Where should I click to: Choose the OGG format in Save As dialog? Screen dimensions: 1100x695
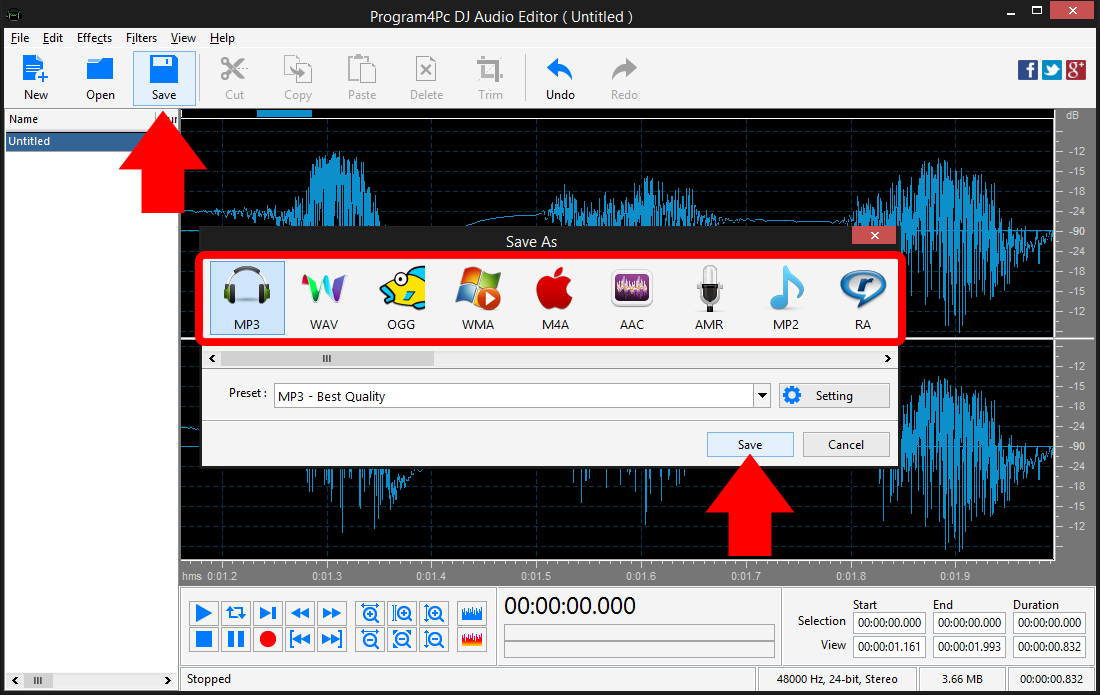pyautogui.click(x=400, y=297)
